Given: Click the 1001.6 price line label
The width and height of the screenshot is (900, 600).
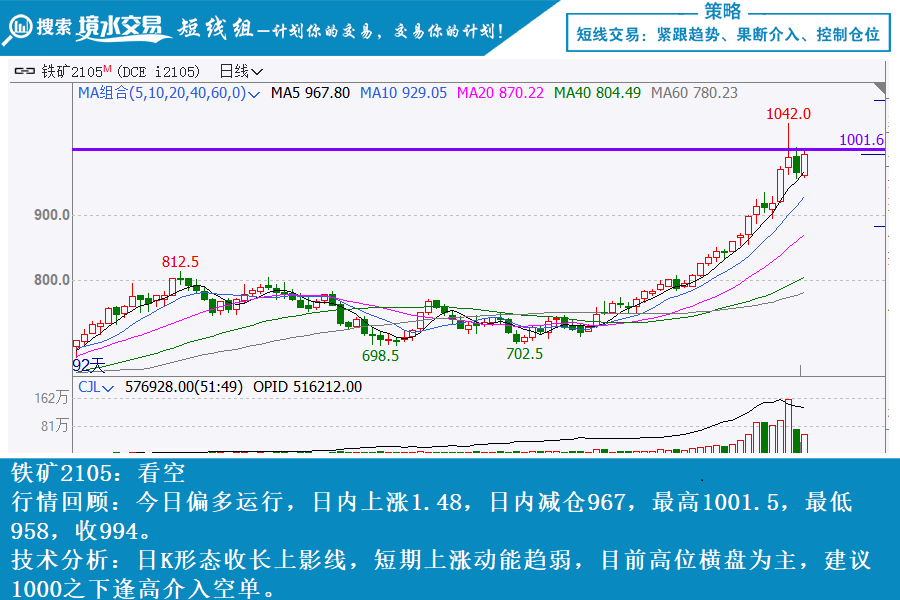Looking at the screenshot, I should (861, 140).
